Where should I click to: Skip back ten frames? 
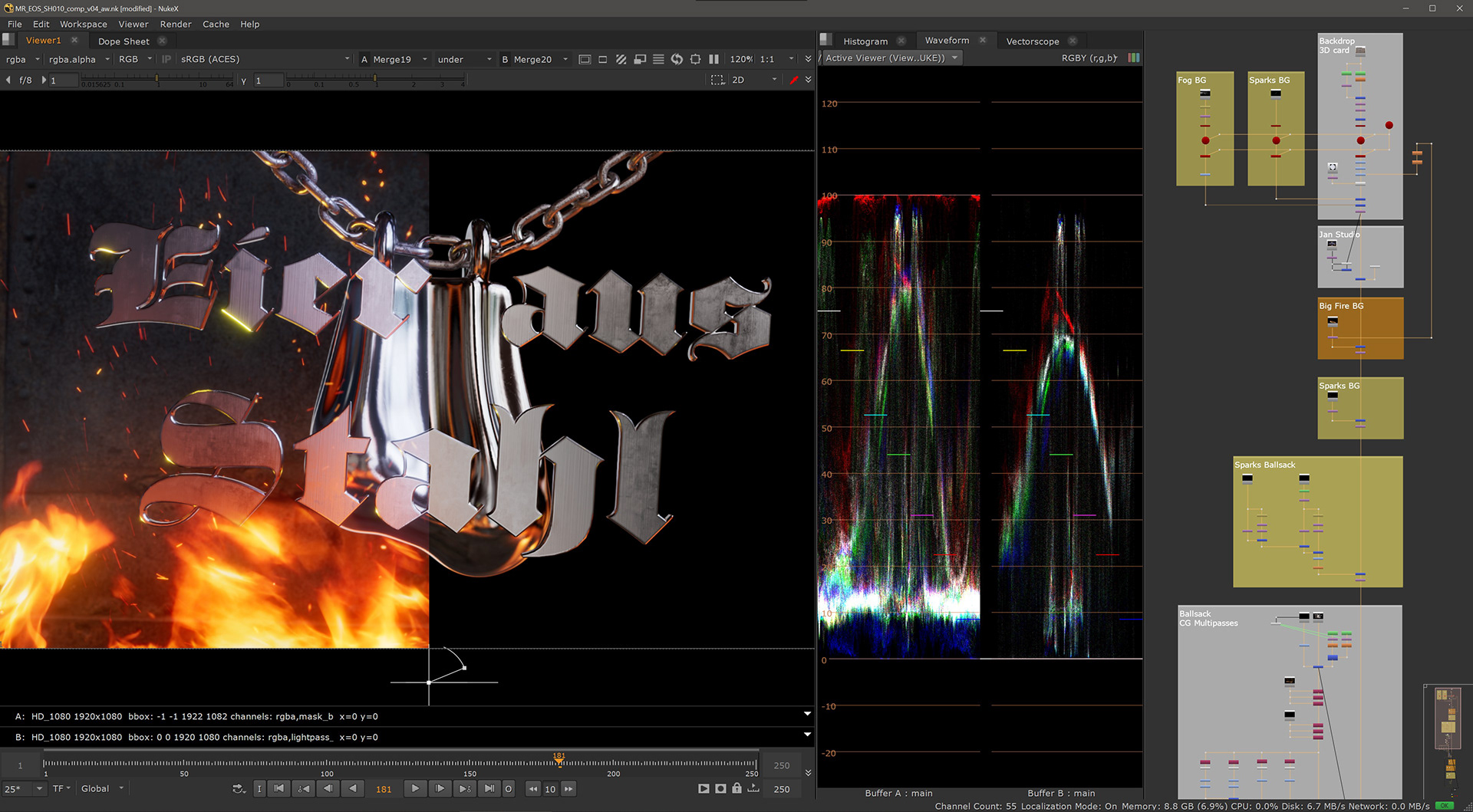(x=533, y=788)
